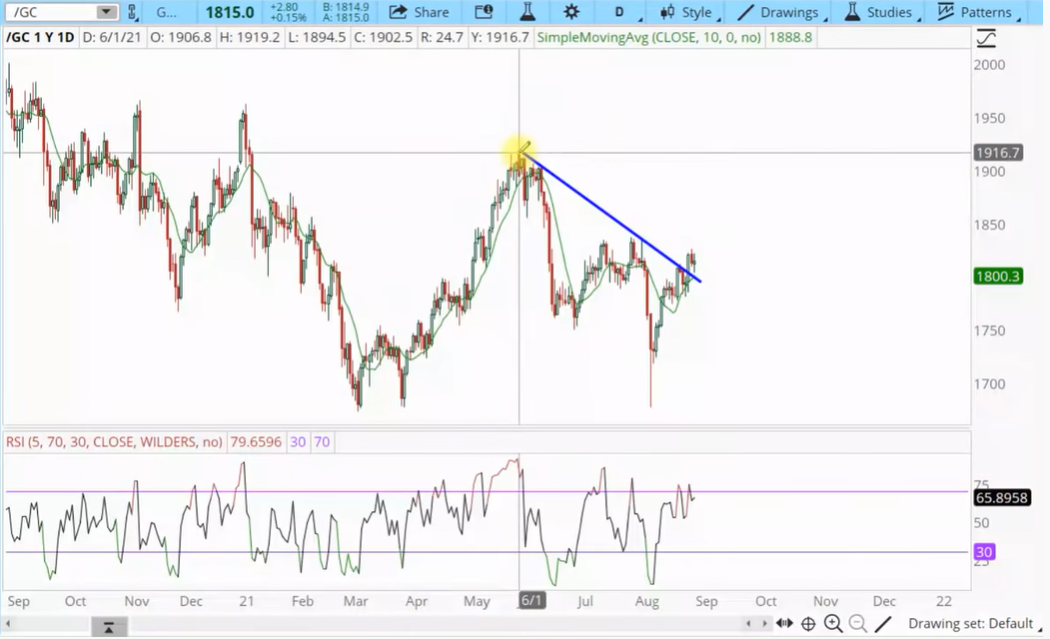
Task: Click the Analyze beaker icon in the toolbar
Action: 528,12
